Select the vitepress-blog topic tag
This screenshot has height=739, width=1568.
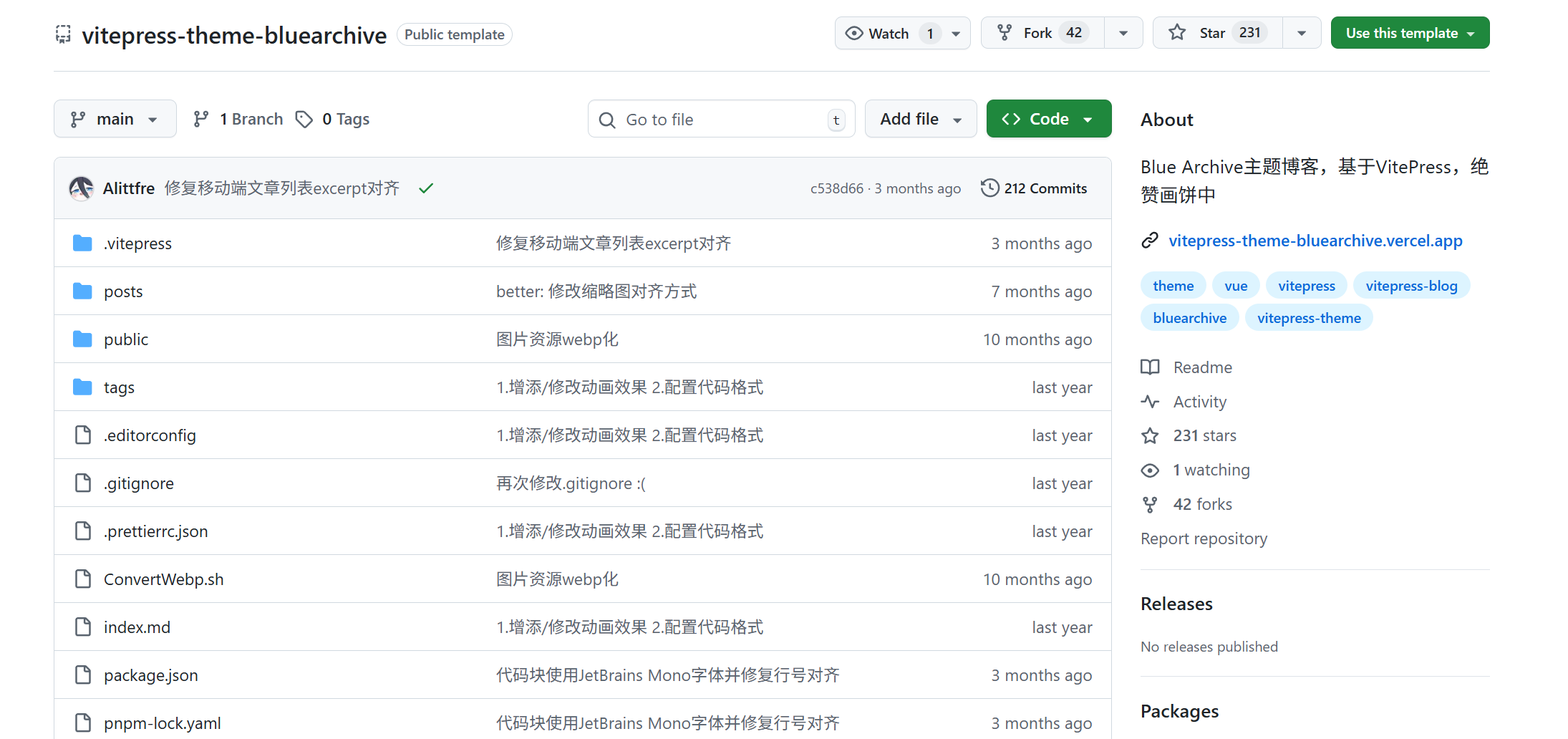click(x=1411, y=286)
